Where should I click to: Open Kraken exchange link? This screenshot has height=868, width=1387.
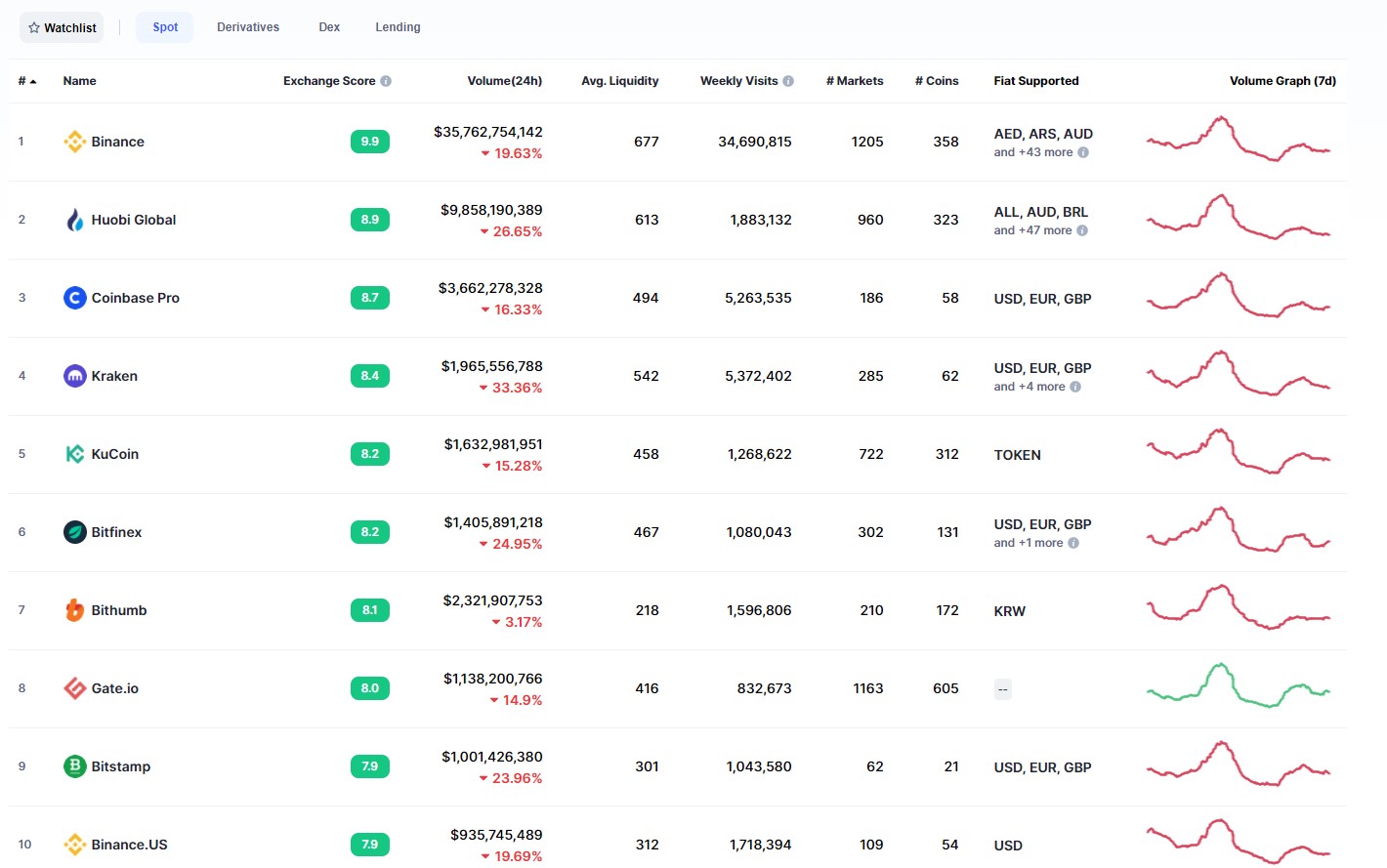[114, 376]
